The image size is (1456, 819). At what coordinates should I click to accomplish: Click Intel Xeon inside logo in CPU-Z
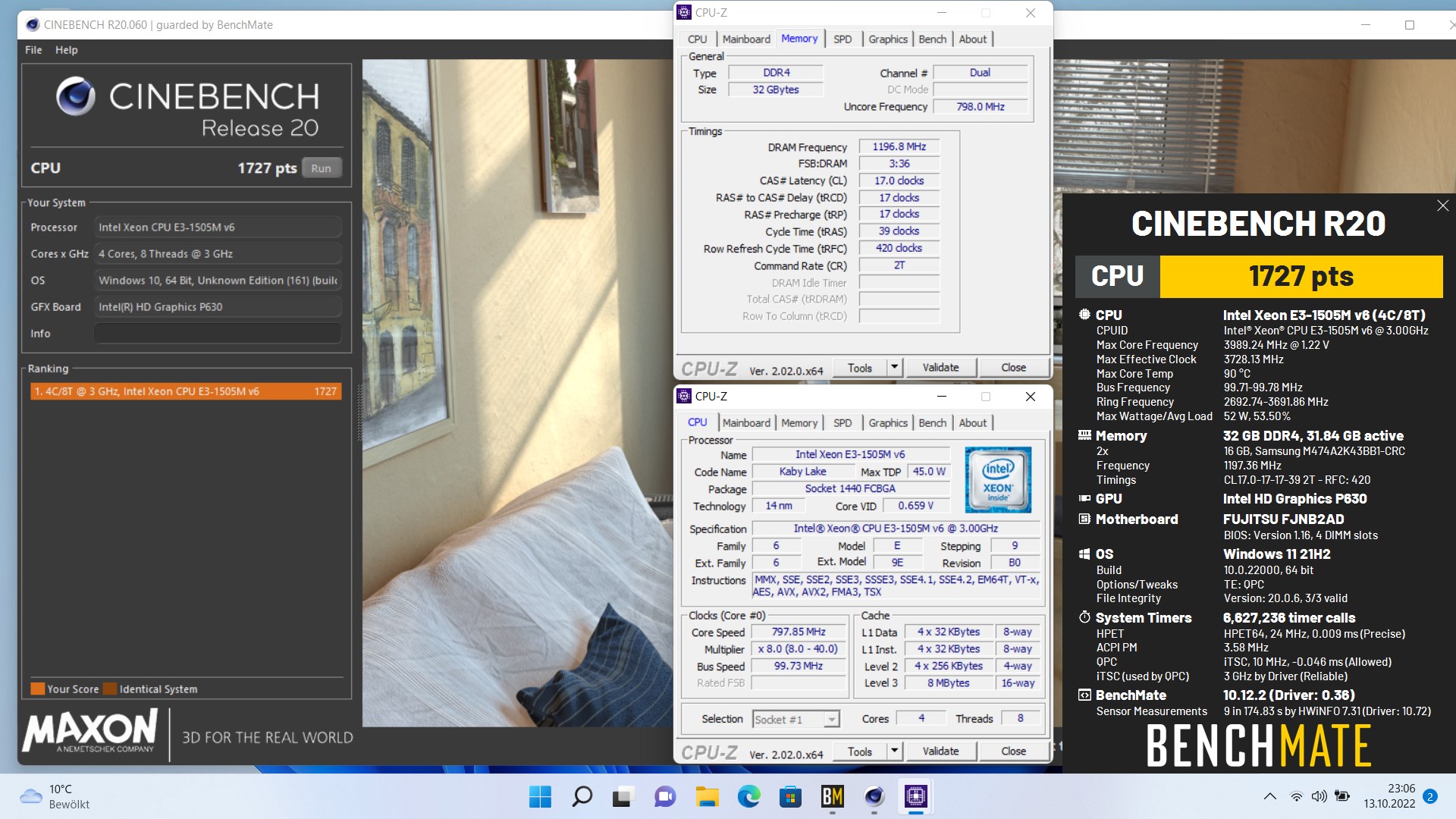(997, 480)
